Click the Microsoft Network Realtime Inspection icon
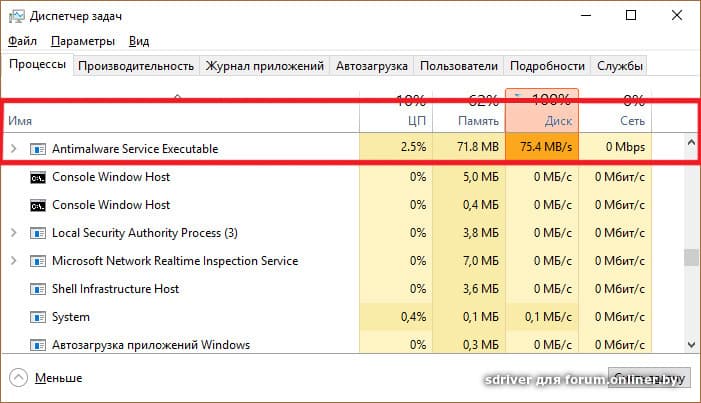Screen dimensions: 701x403 click(38, 261)
